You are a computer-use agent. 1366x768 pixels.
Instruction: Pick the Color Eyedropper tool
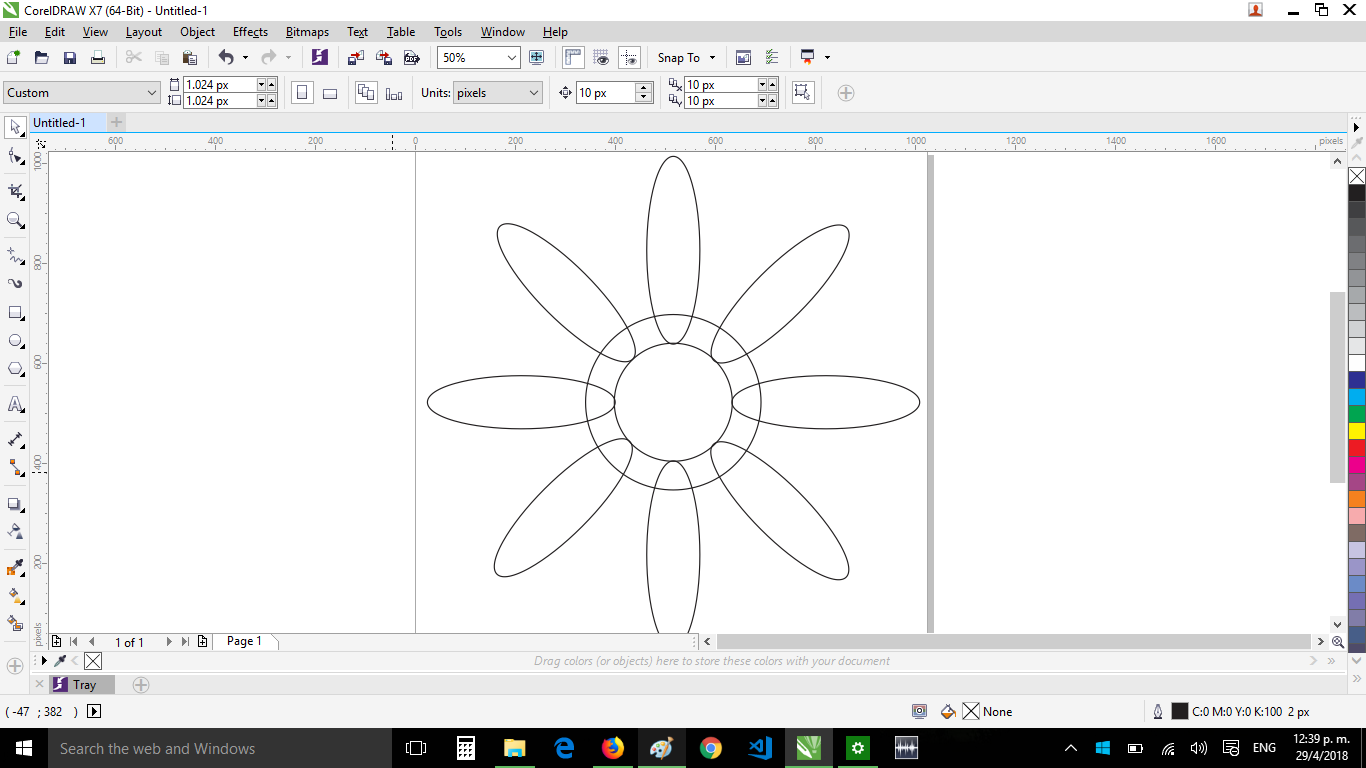[x=15, y=568]
